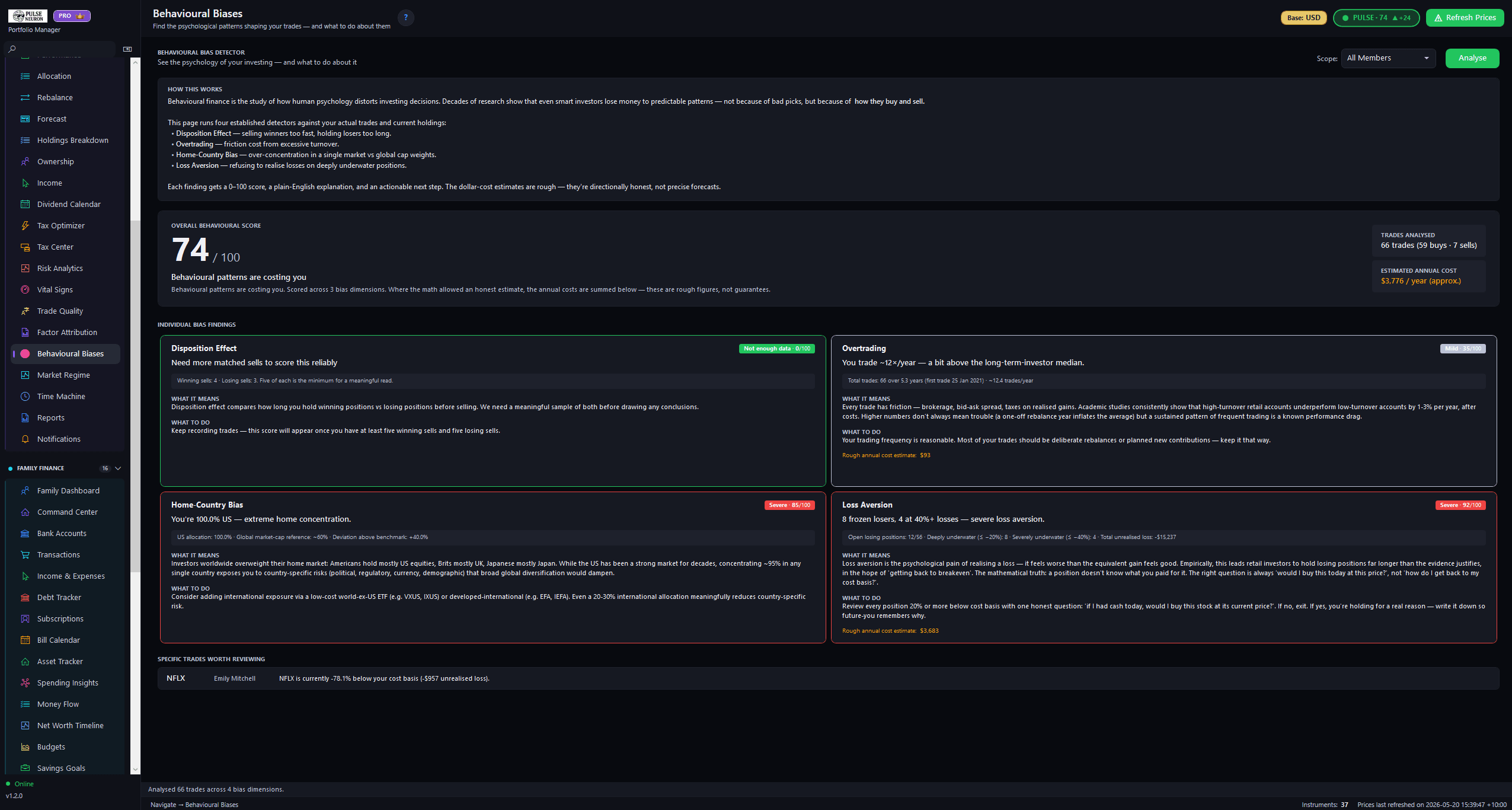This screenshot has width=1512, height=810.
Task: Go to Asset Tracker page
Action: [x=66, y=661]
